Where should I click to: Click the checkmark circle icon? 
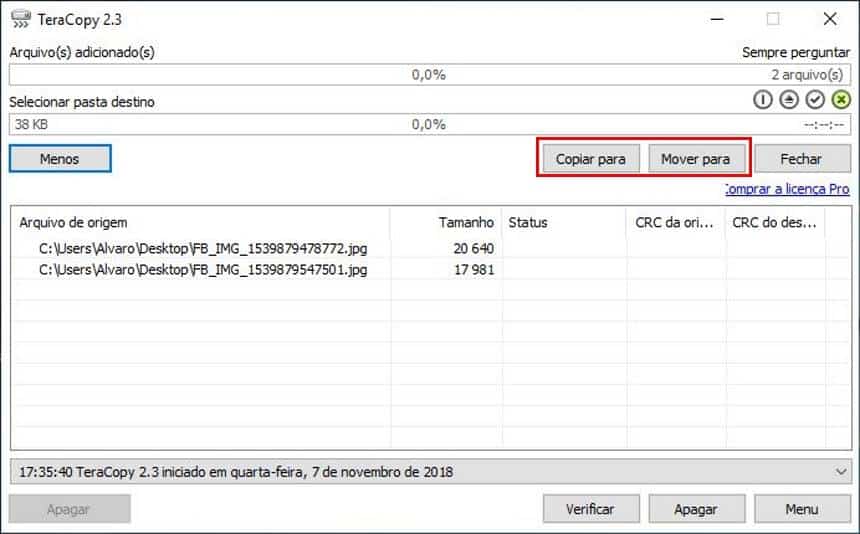pos(815,100)
